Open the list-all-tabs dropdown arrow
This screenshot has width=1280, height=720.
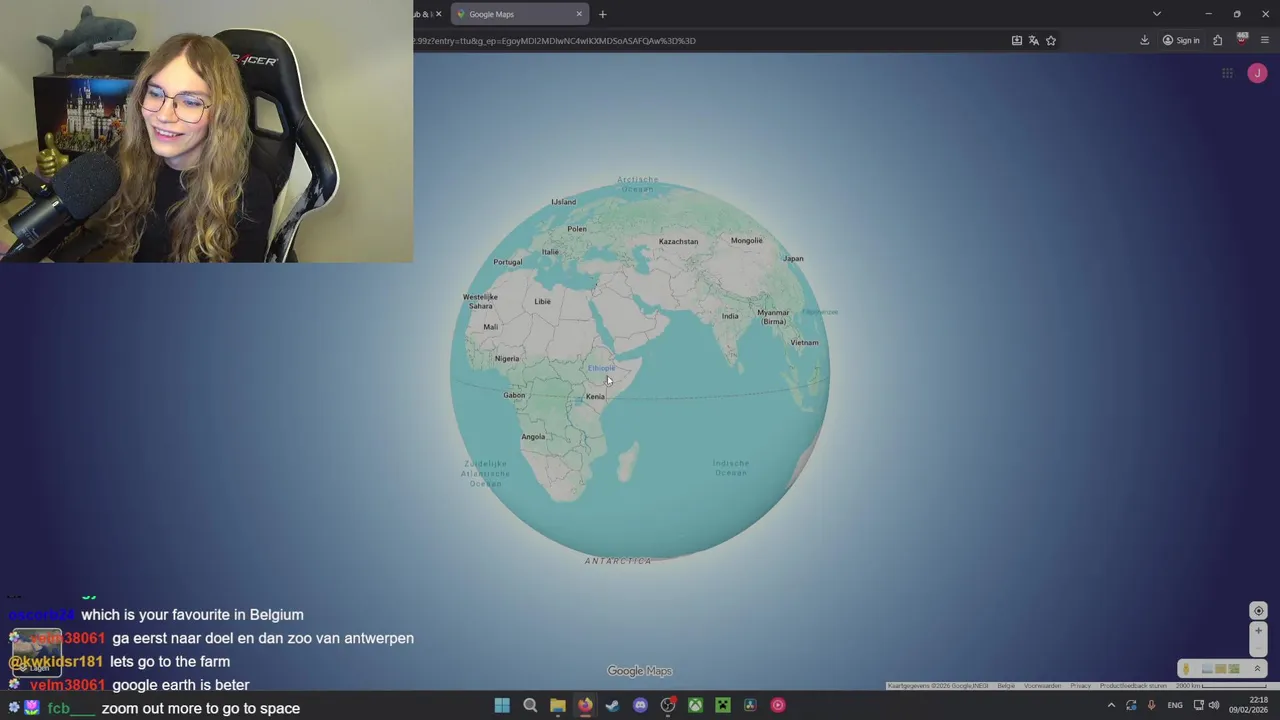point(1157,14)
